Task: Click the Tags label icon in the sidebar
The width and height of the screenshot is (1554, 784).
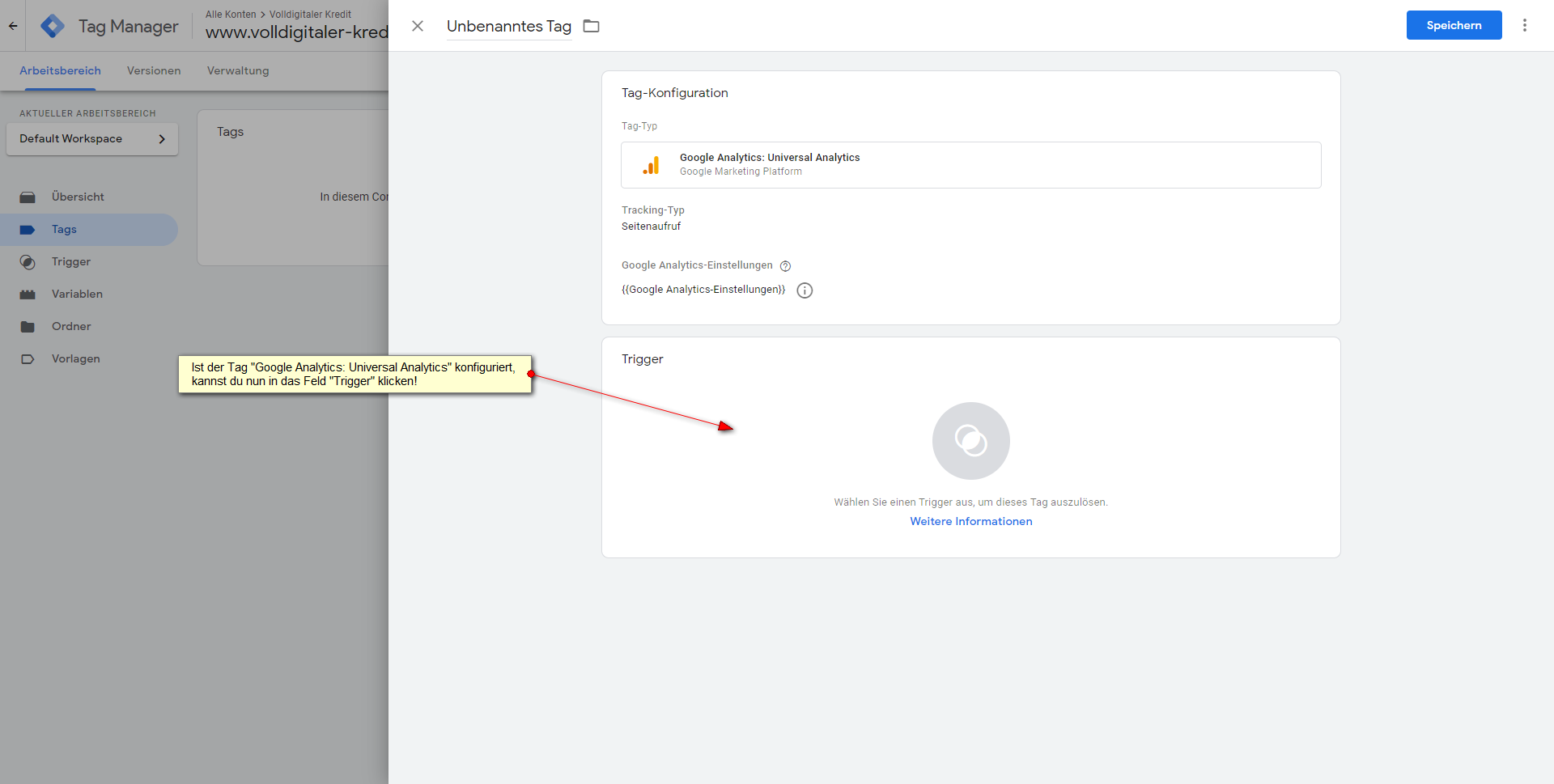Action: tap(28, 229)
